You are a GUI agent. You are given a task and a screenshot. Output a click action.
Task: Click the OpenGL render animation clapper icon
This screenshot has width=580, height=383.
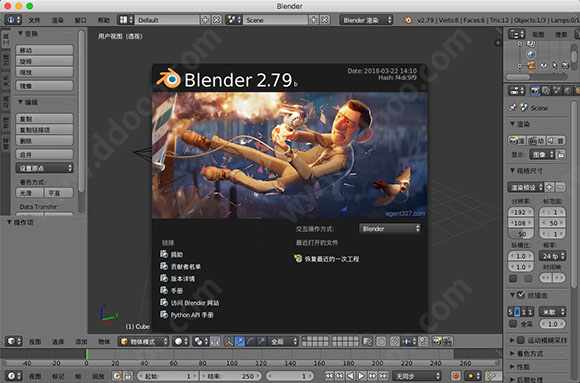coord(448,341)
